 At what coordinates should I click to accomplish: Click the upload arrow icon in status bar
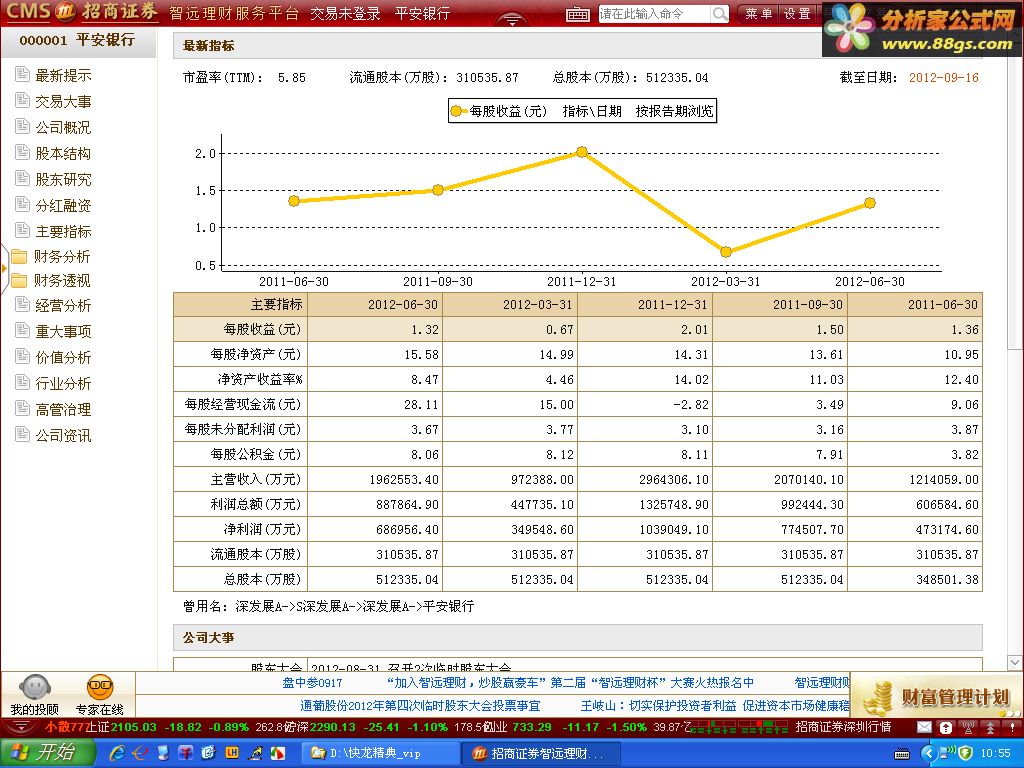[946, 727]
